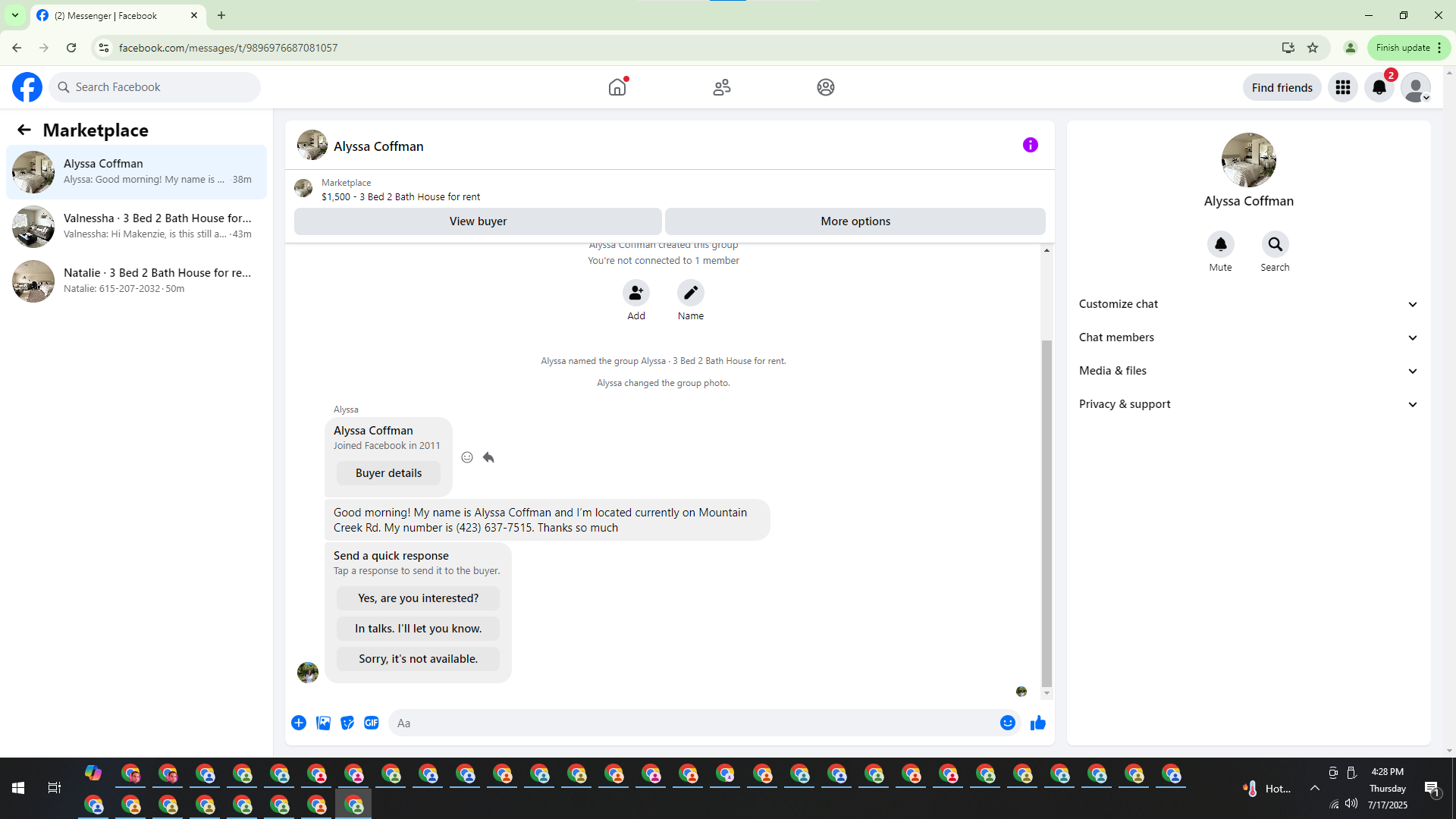Screen dimensions: 1456x819
Task: Open more actions with the plus icon
Action: 299,723
